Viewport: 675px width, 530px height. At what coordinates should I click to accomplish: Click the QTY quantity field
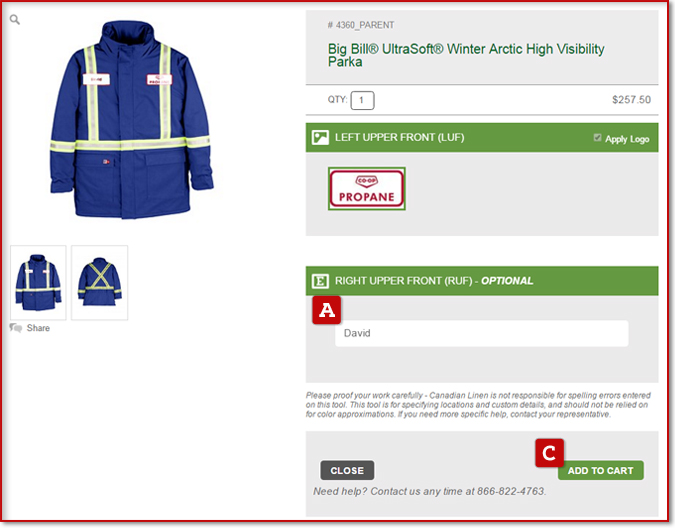362,100
